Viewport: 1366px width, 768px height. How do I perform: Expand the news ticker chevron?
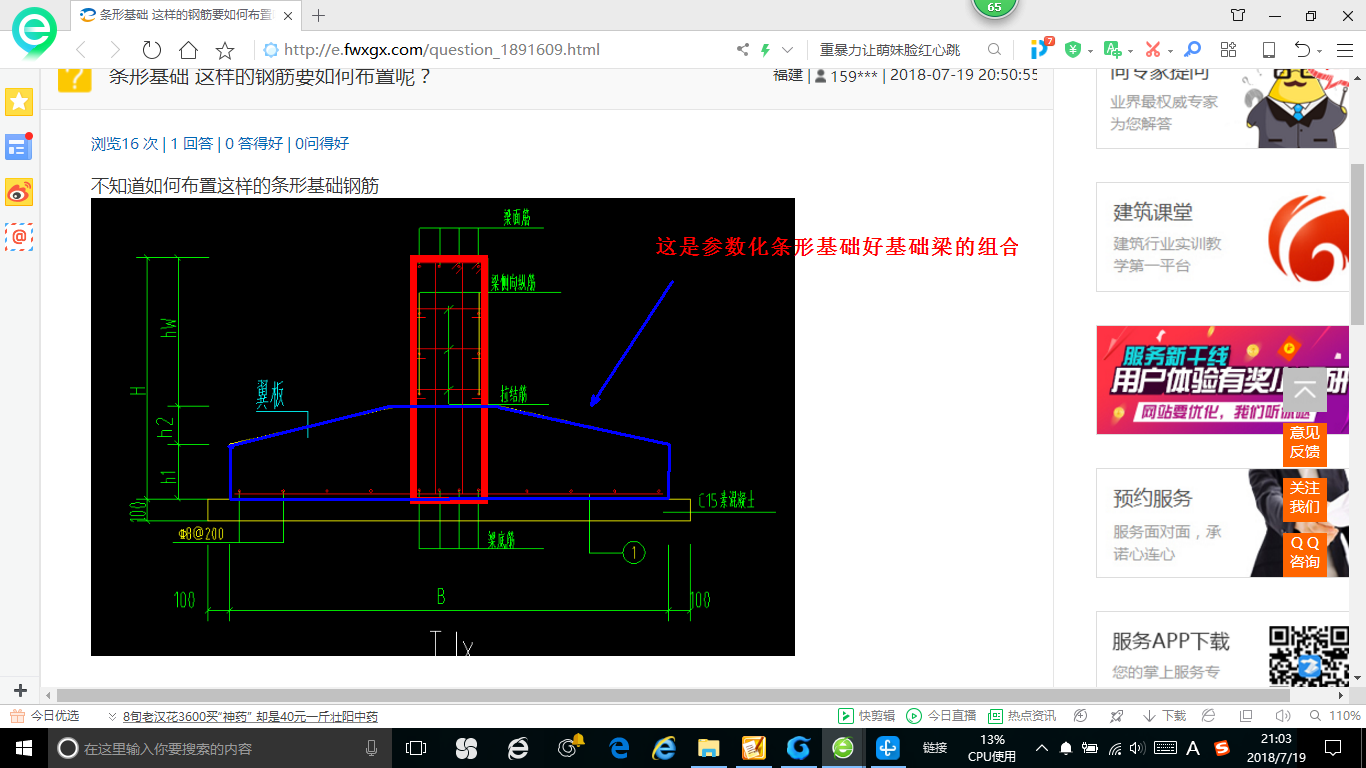(x=113, y=717)
